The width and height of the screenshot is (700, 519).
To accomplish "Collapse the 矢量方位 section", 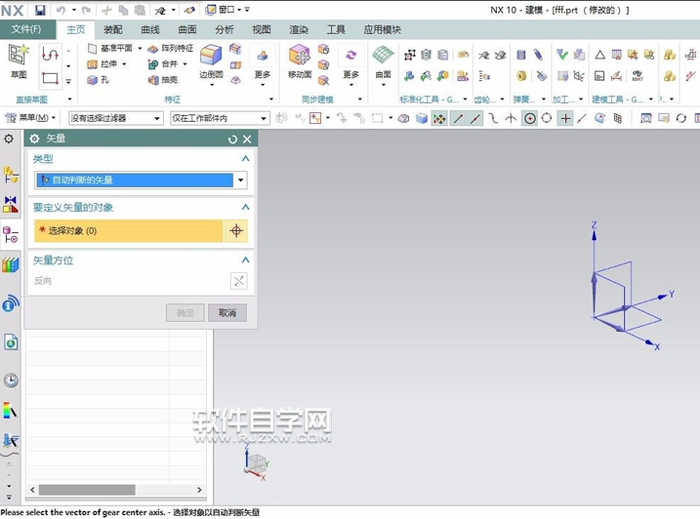I will pos(245,260).
